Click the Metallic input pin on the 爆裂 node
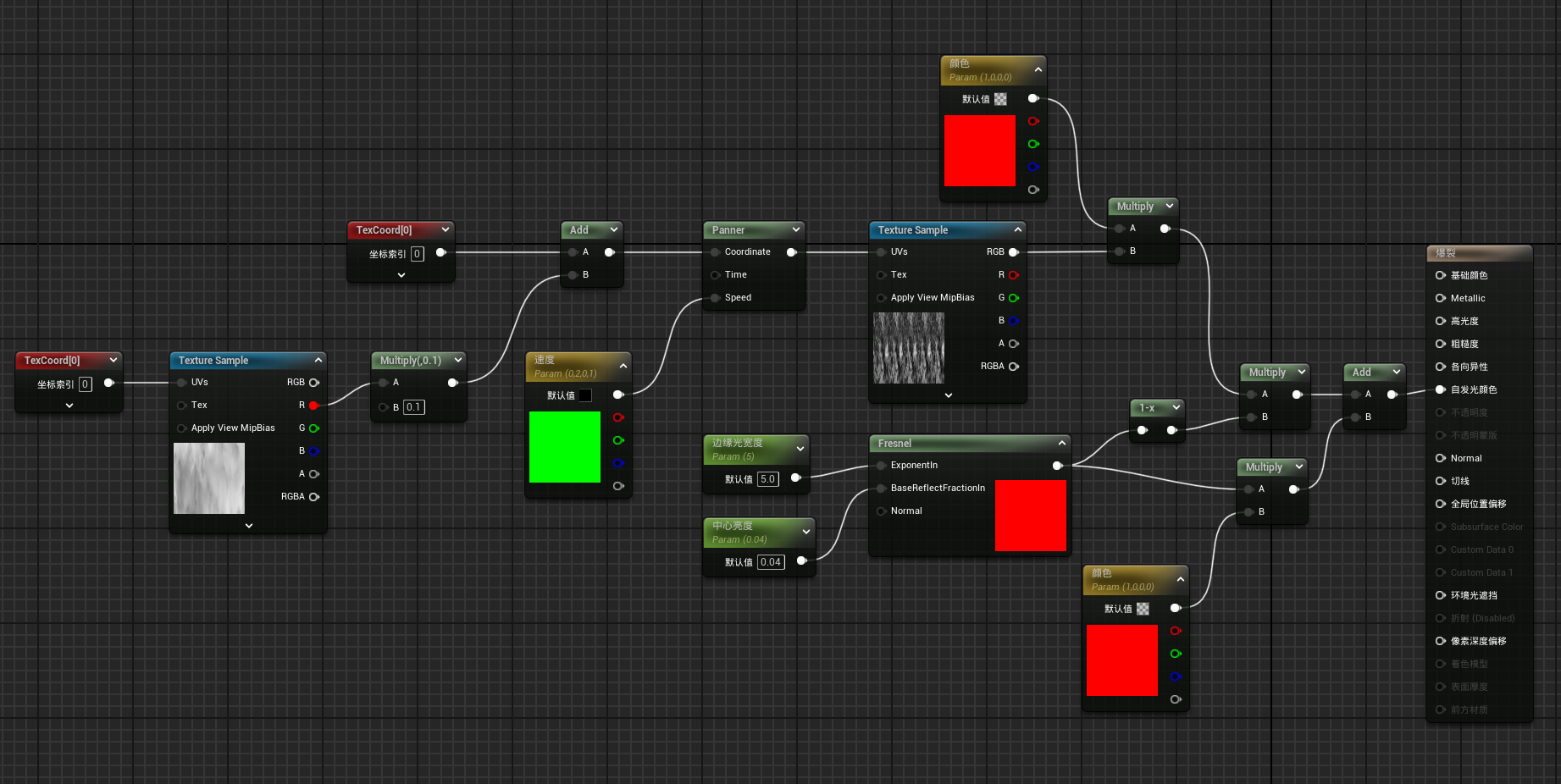 [1440, 298]
